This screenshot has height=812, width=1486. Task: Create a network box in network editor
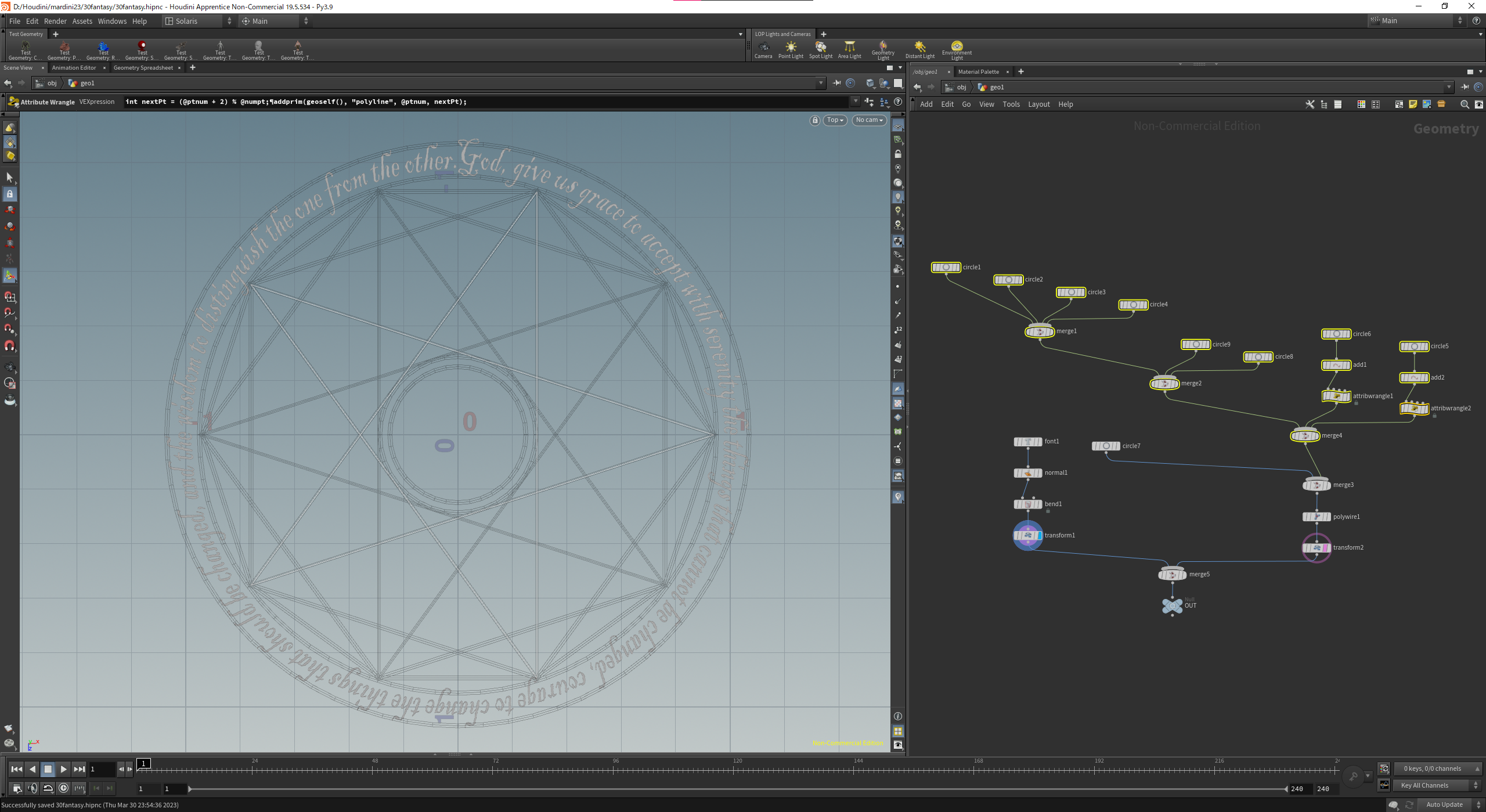point(1399,104)
